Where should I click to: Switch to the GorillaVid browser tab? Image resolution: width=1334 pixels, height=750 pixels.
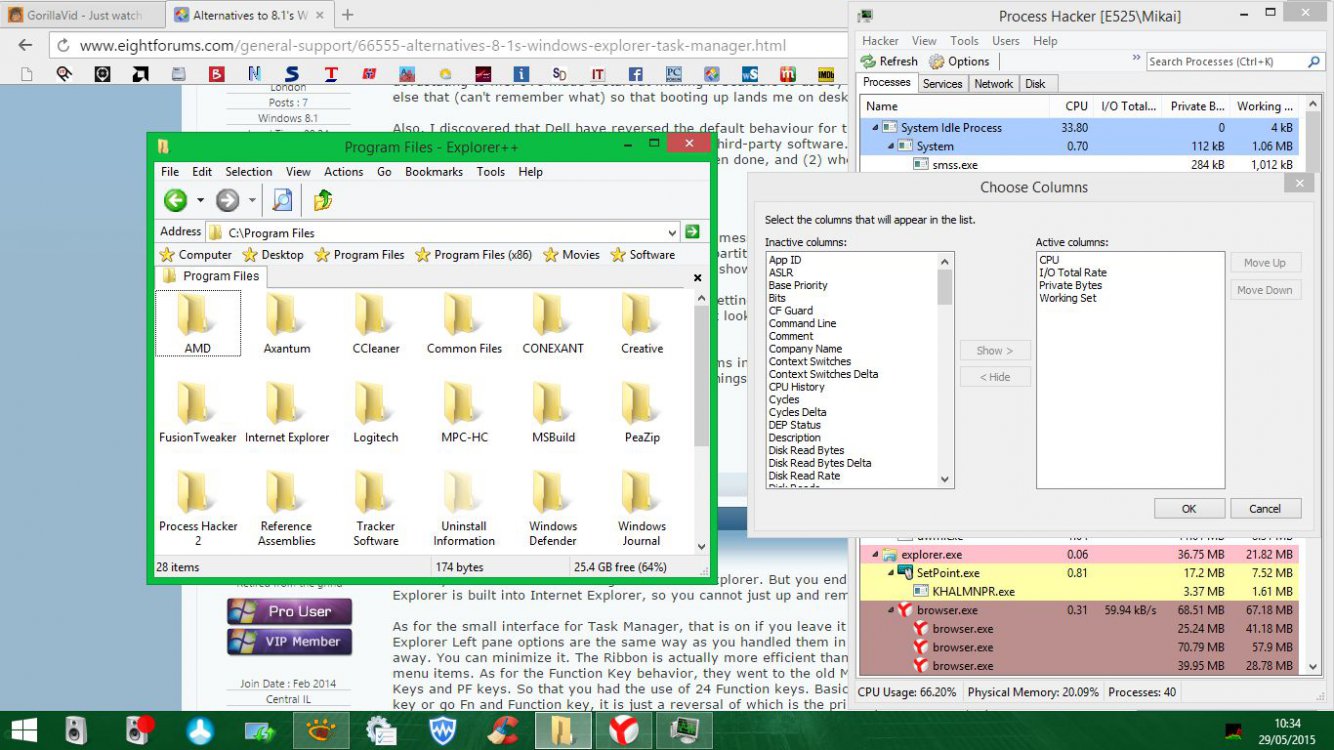81,15
